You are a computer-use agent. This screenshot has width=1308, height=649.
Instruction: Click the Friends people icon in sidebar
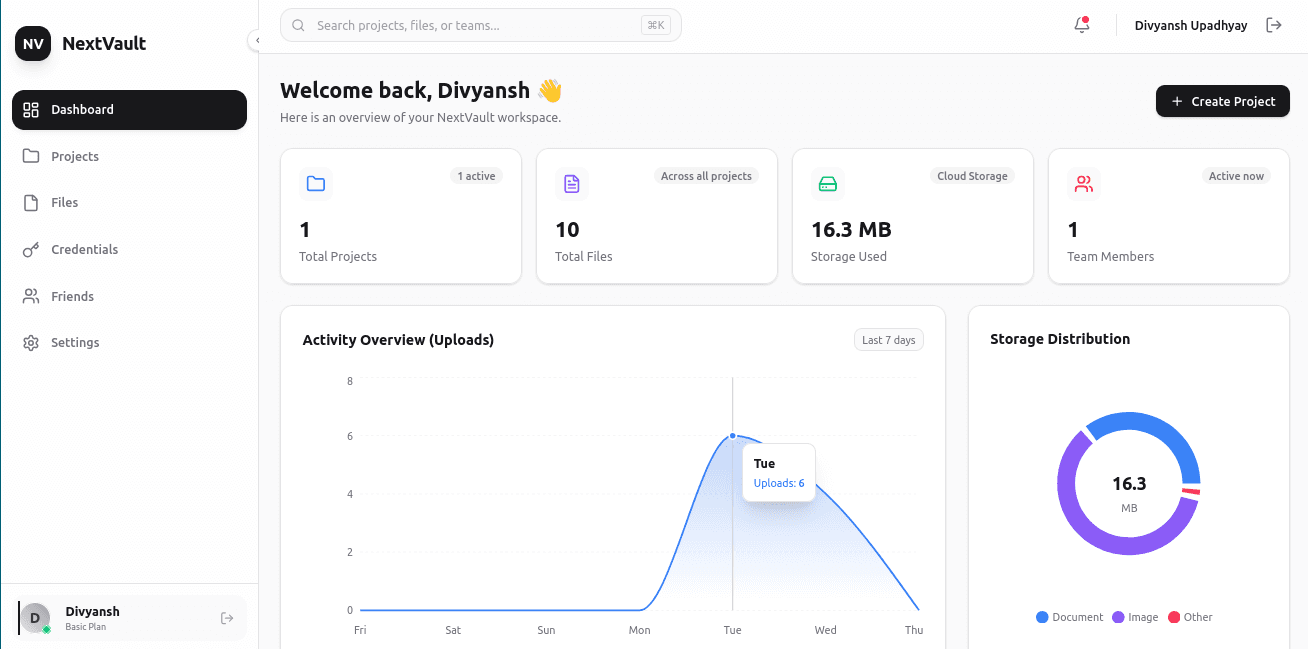pos(31,296)
